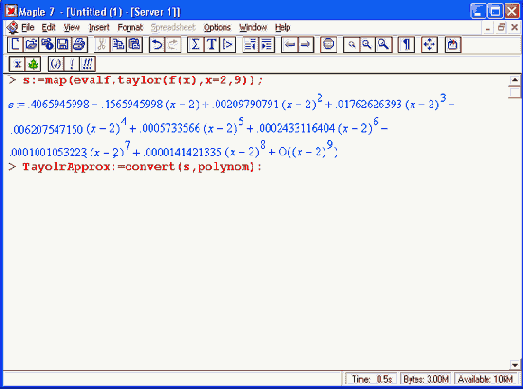Click into the TayolrApprox input line
The image size is (523, 389).
142,166
